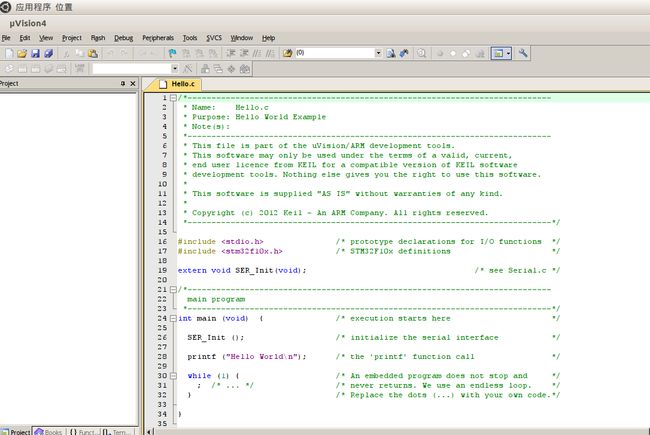The width and height of the screenshot is (650, 435).
Task: Click the Rebuild all target files icon
Action: [x=36, y=68]
